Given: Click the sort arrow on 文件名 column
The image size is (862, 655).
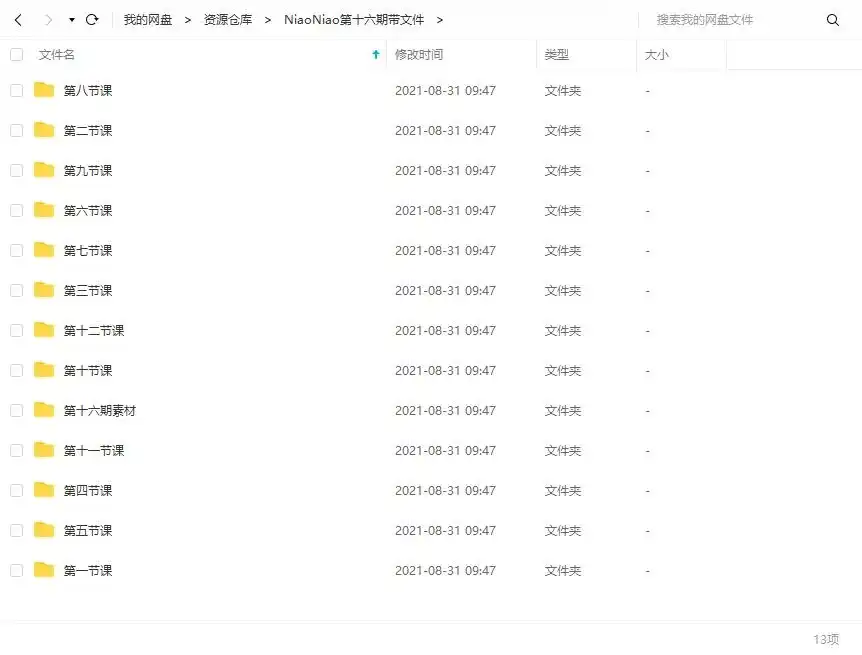Looking at the screenshot, I should [375, 55].
